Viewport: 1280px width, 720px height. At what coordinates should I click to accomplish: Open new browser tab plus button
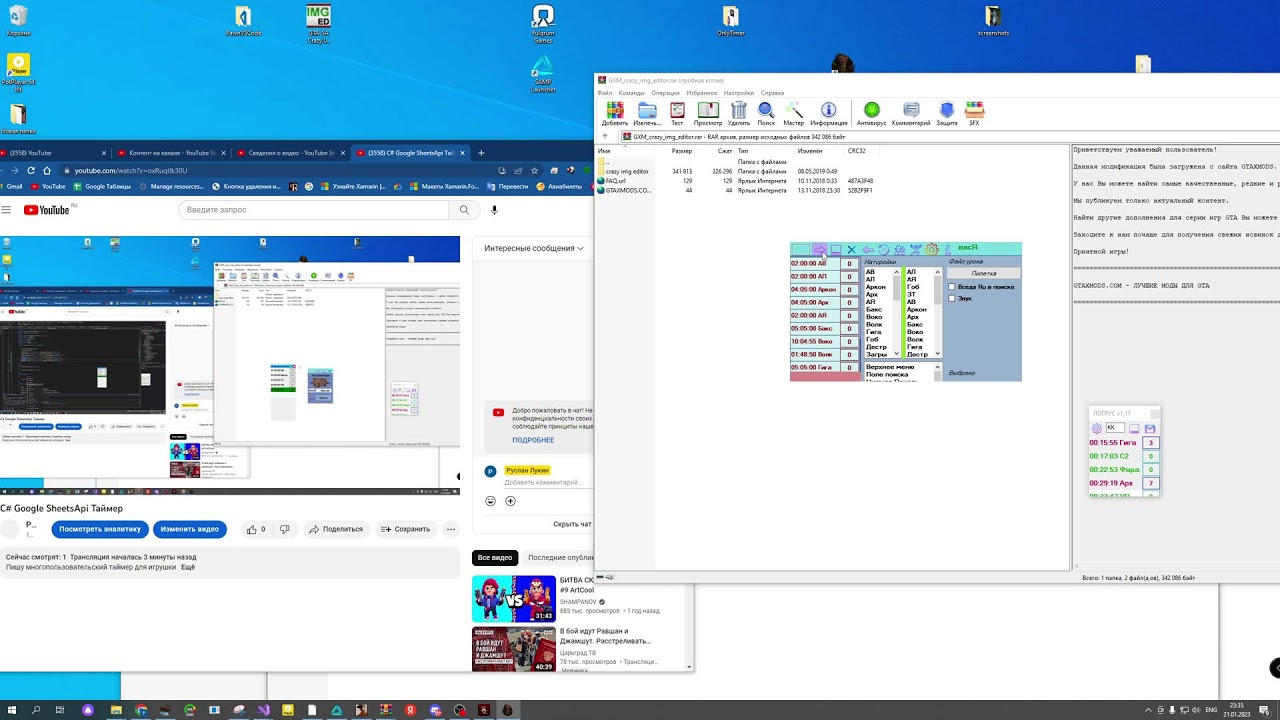point(481,153)
